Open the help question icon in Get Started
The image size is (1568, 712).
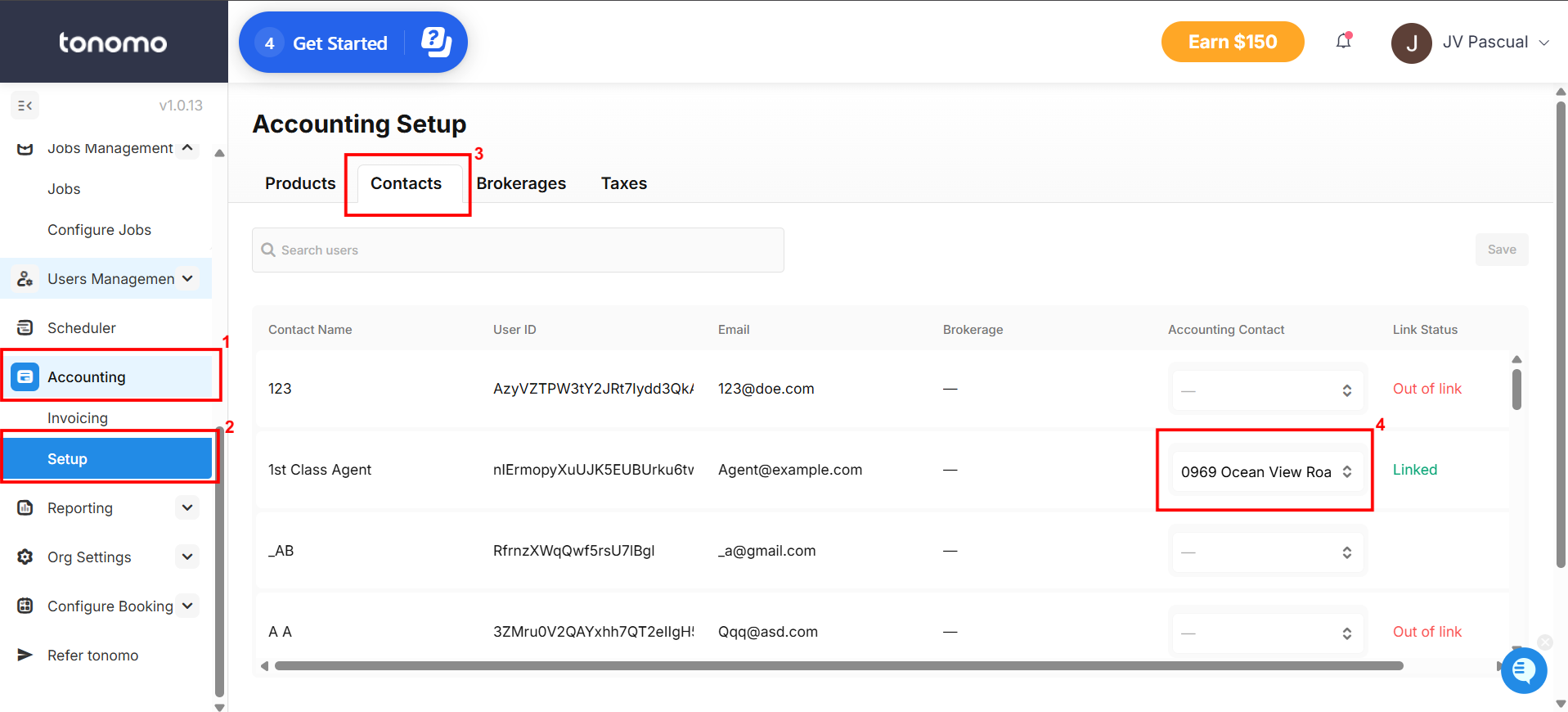click(436, 42)
